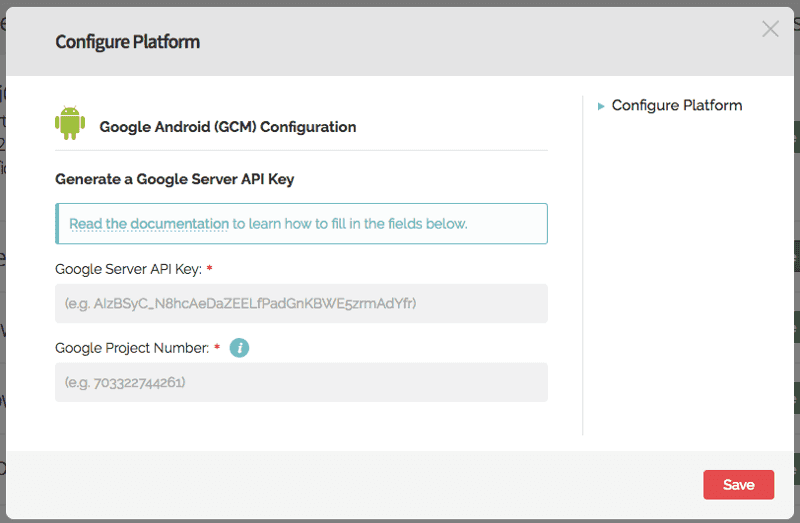The width and height of the screenshot is (800, 523).
Task: Click the Generate a Google Server API Key heading
Action: (174, 179)
